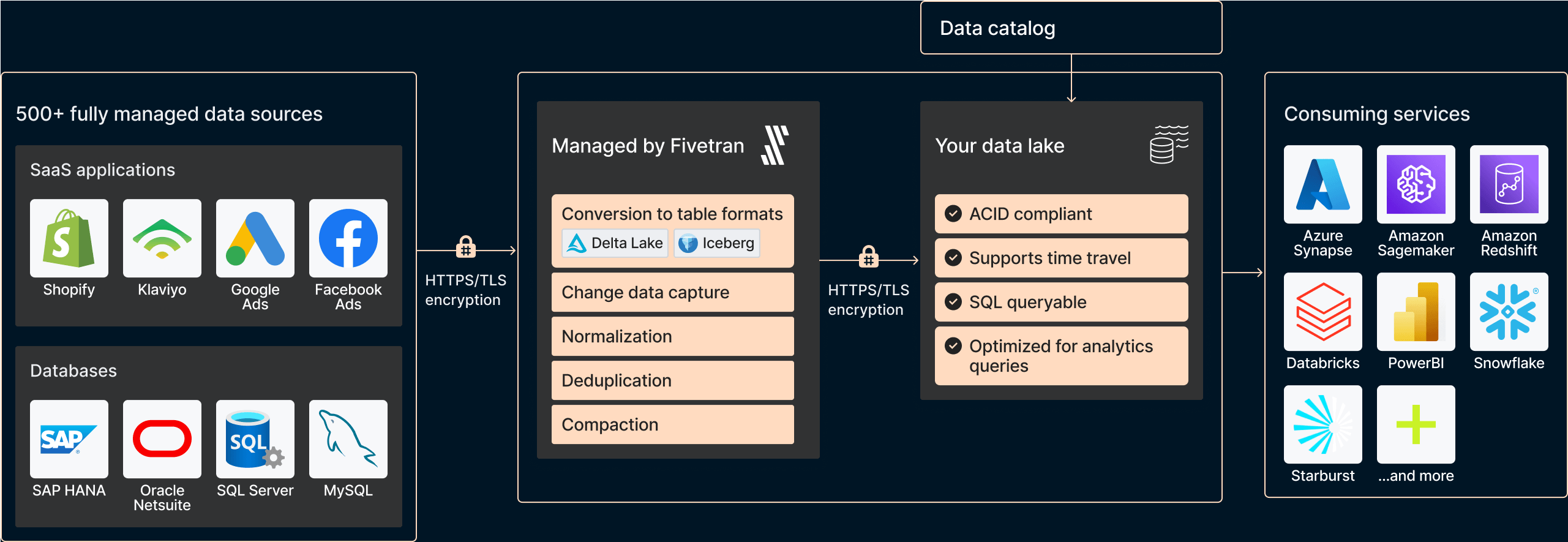Open the Azure Synapse icon
1568x542 pixels.
(x=1323, y=184)
